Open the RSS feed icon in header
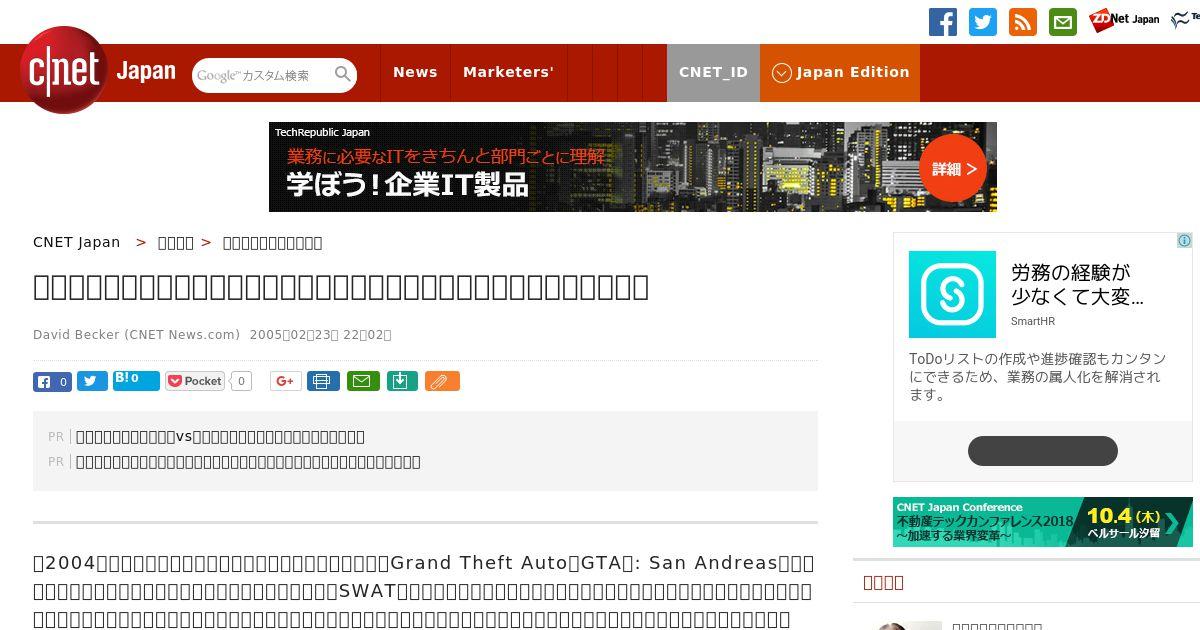 (x=1023, y=22)
